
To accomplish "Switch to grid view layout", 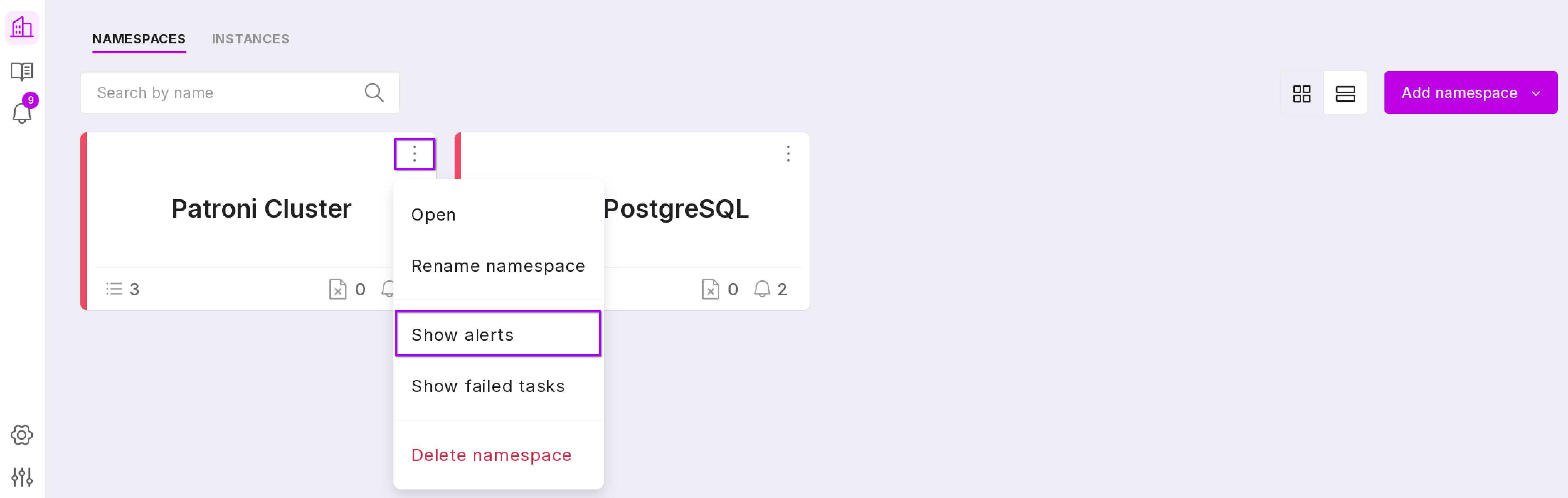I will tap(1302, 93).
